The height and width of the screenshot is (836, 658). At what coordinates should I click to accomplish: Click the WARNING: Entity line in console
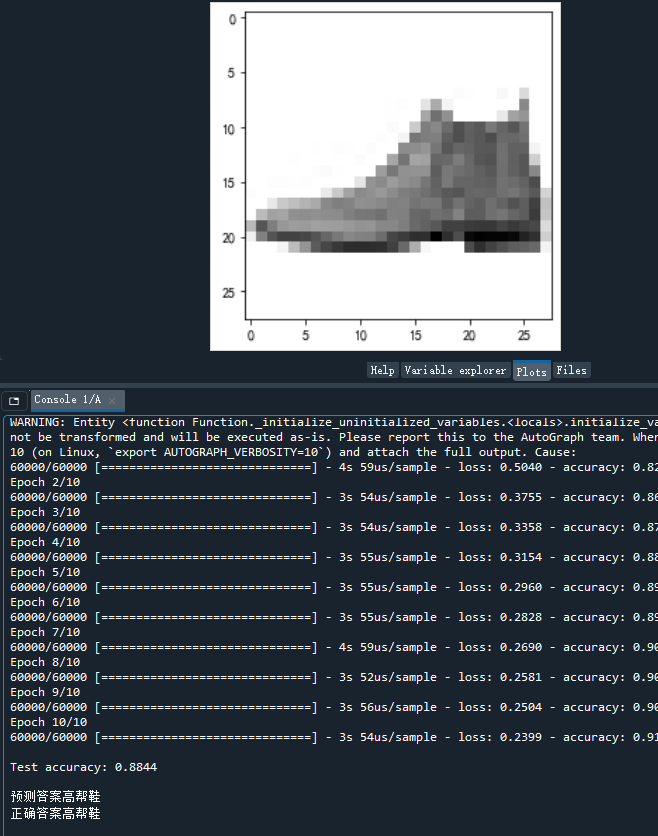pos(333,422)
